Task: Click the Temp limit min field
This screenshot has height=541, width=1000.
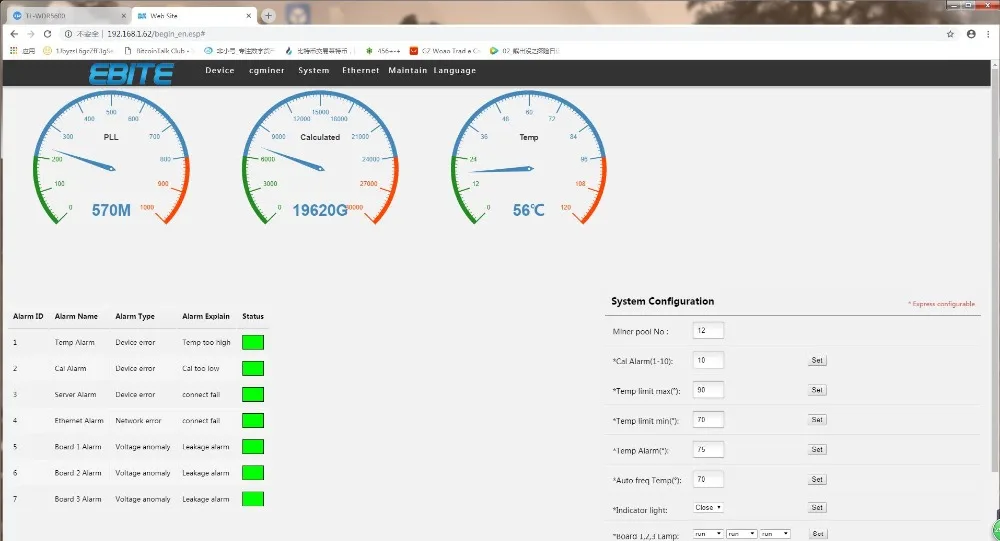Action: pyautogui.click(x=708, y=420)
